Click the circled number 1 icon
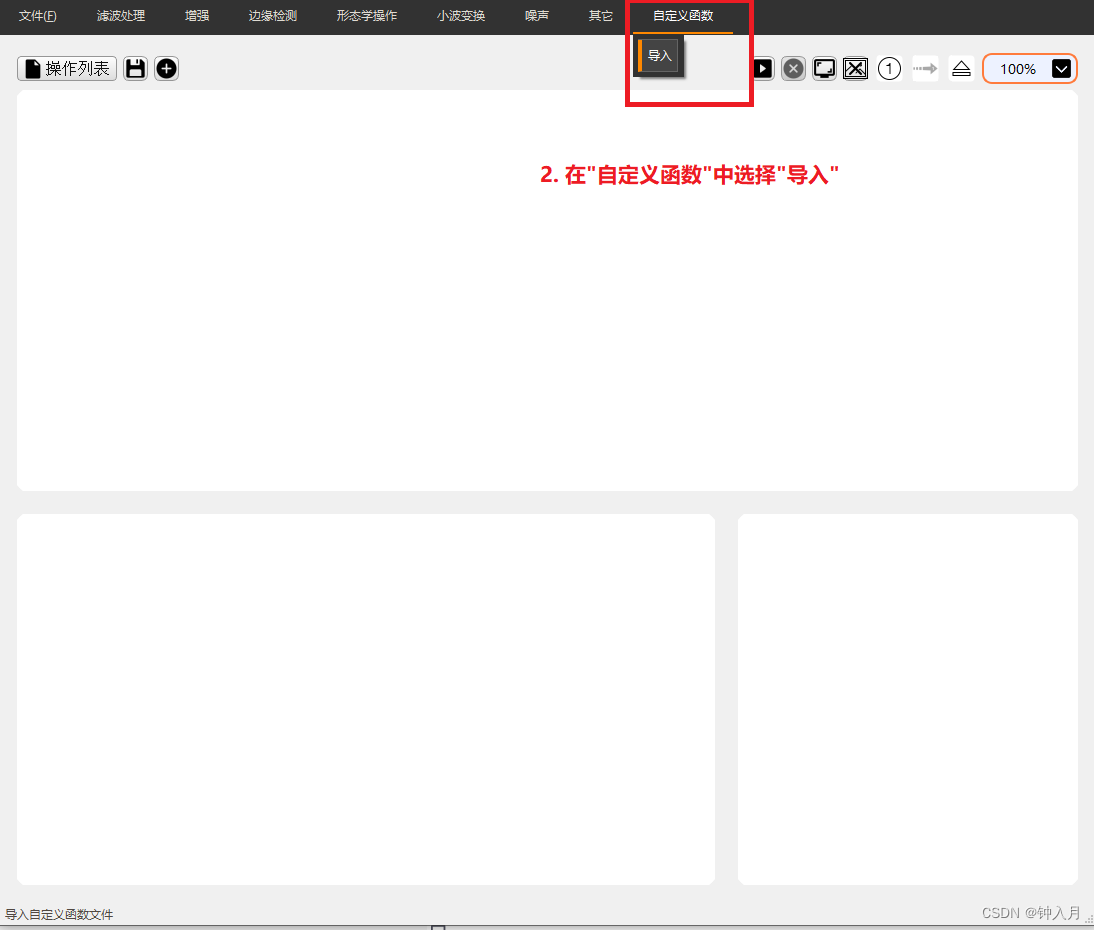This screenshot has width=1094, height=930. pos(889,68)
